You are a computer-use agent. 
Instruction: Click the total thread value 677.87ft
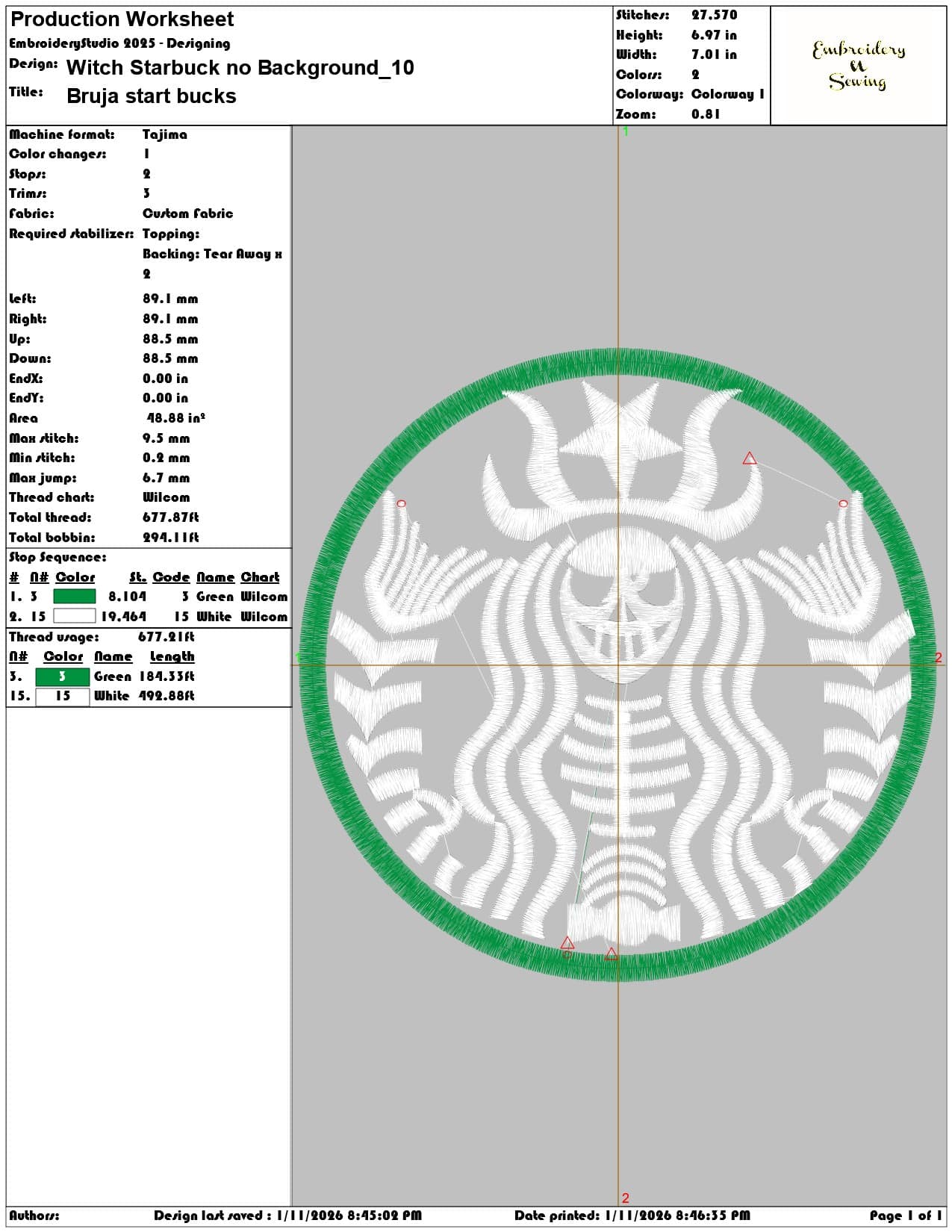(170, 517)
